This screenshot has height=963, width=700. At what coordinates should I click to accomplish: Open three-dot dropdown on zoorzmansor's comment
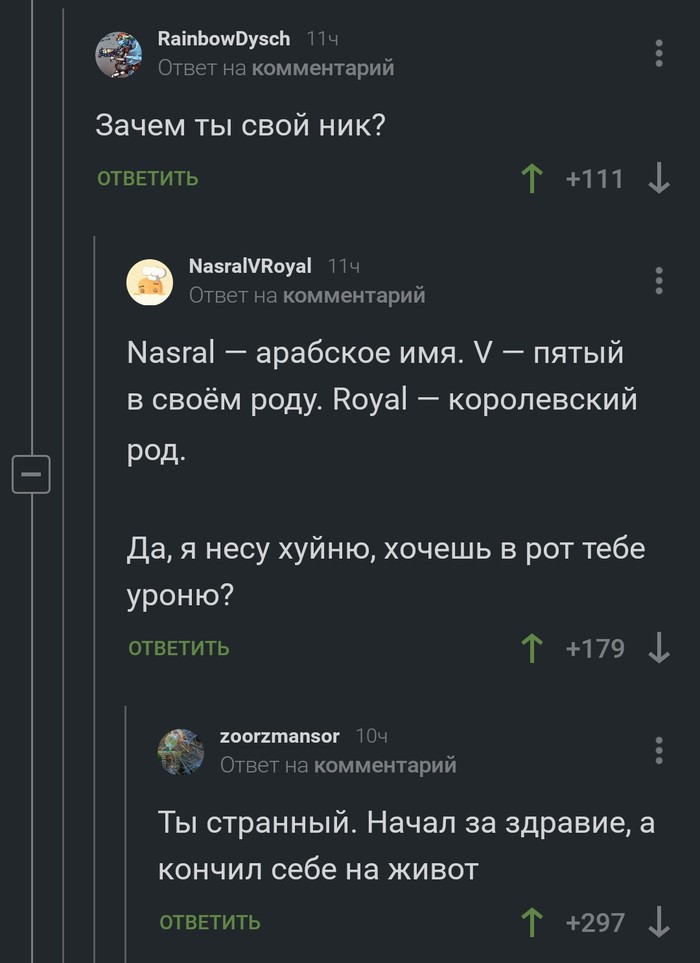point(659,750)
